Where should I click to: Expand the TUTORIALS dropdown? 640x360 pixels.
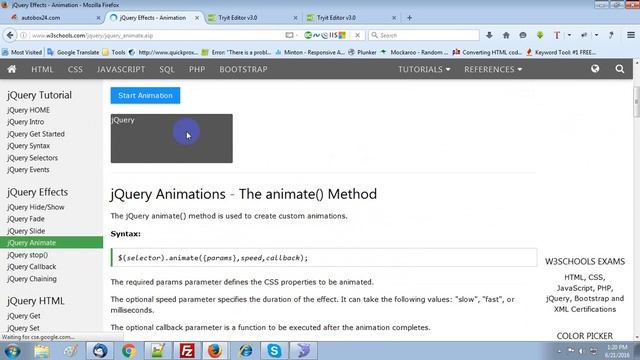424,69
